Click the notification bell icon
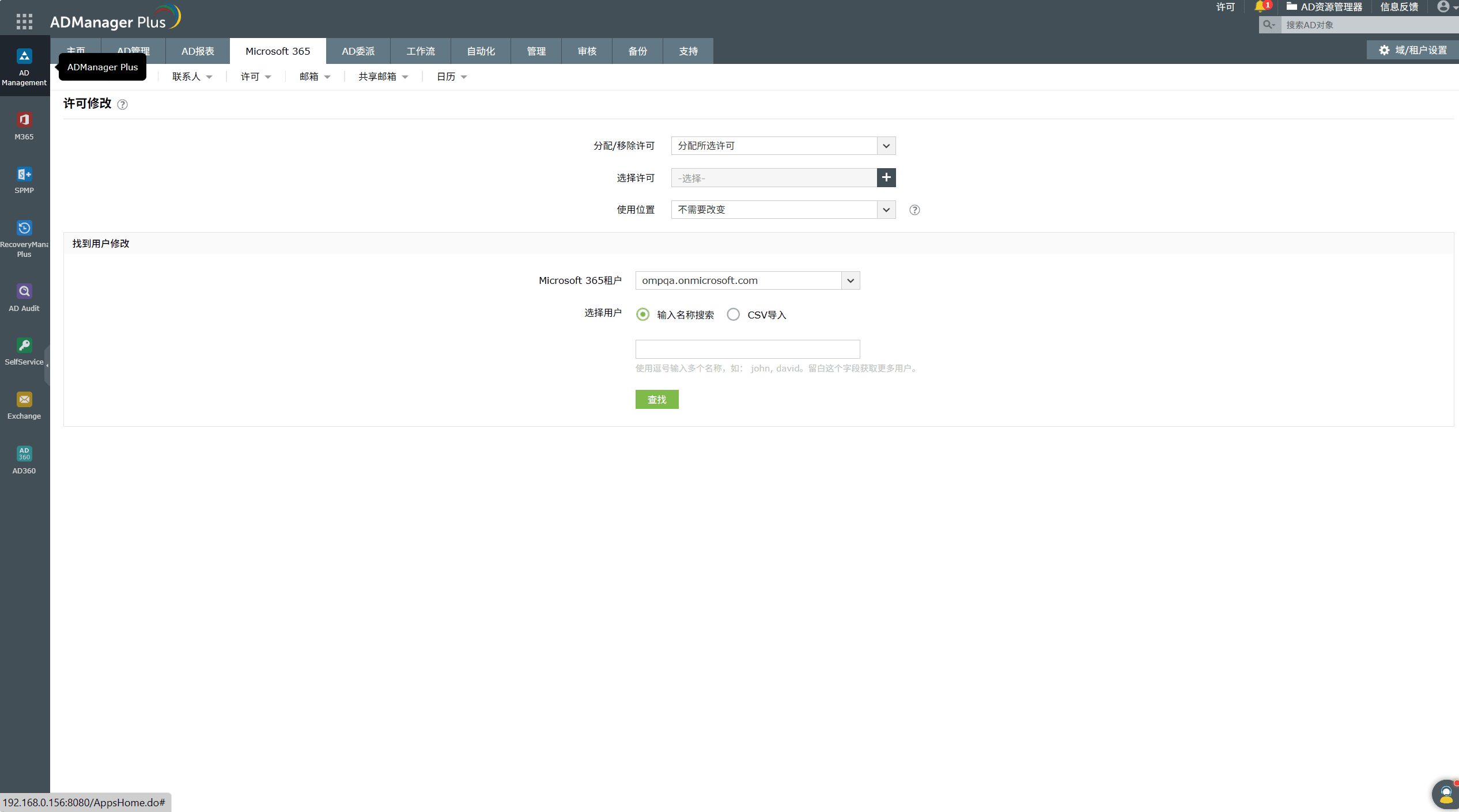This screenshot has width=1459, height=812. tap(1260, 7)
